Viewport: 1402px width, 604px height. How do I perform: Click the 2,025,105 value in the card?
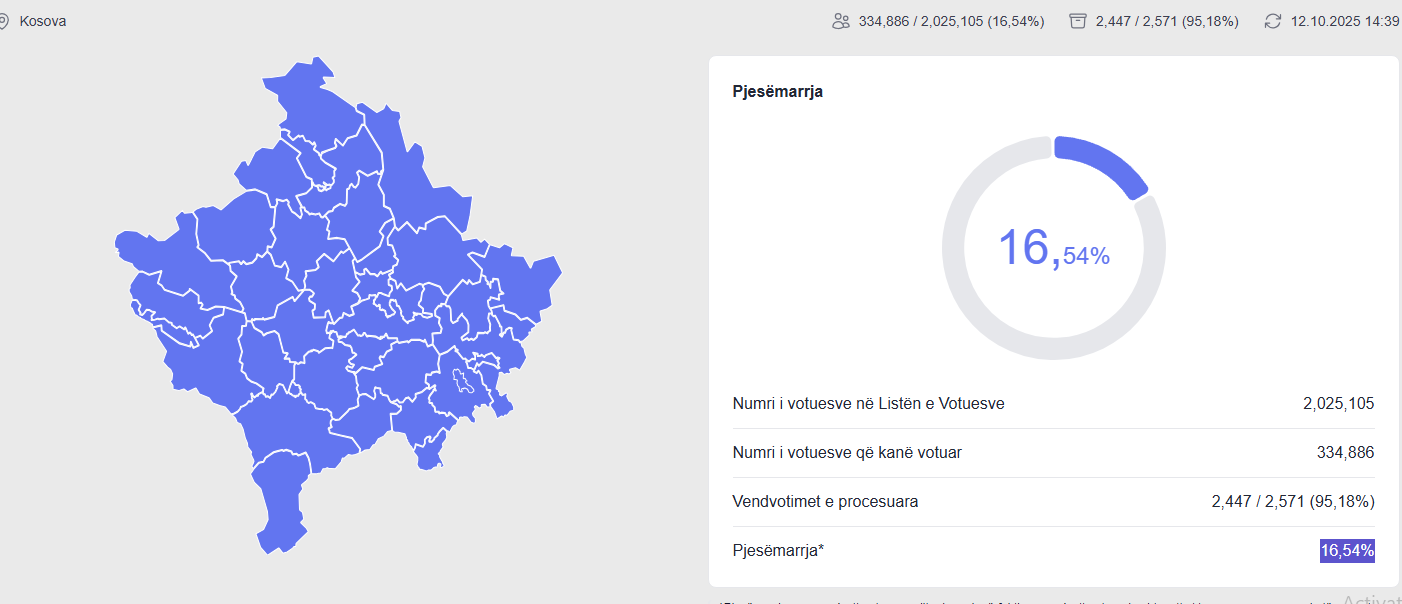(x=1338, y=404)
